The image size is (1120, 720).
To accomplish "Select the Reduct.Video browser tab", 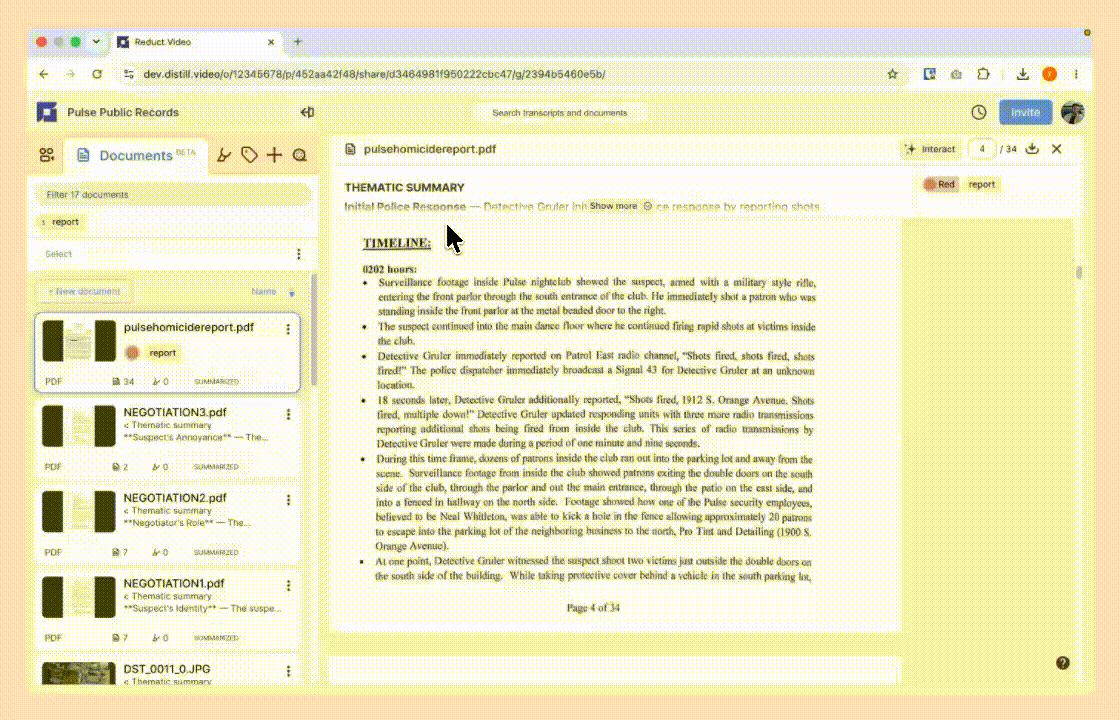I will pyautogui.click(x=196, y=42).
